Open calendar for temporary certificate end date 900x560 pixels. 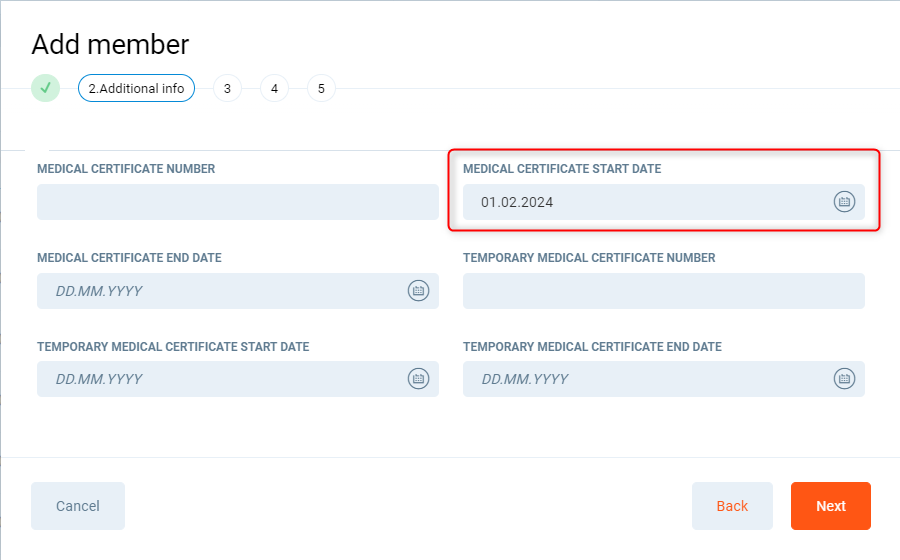pyautogui.click(x=844, y=379)
